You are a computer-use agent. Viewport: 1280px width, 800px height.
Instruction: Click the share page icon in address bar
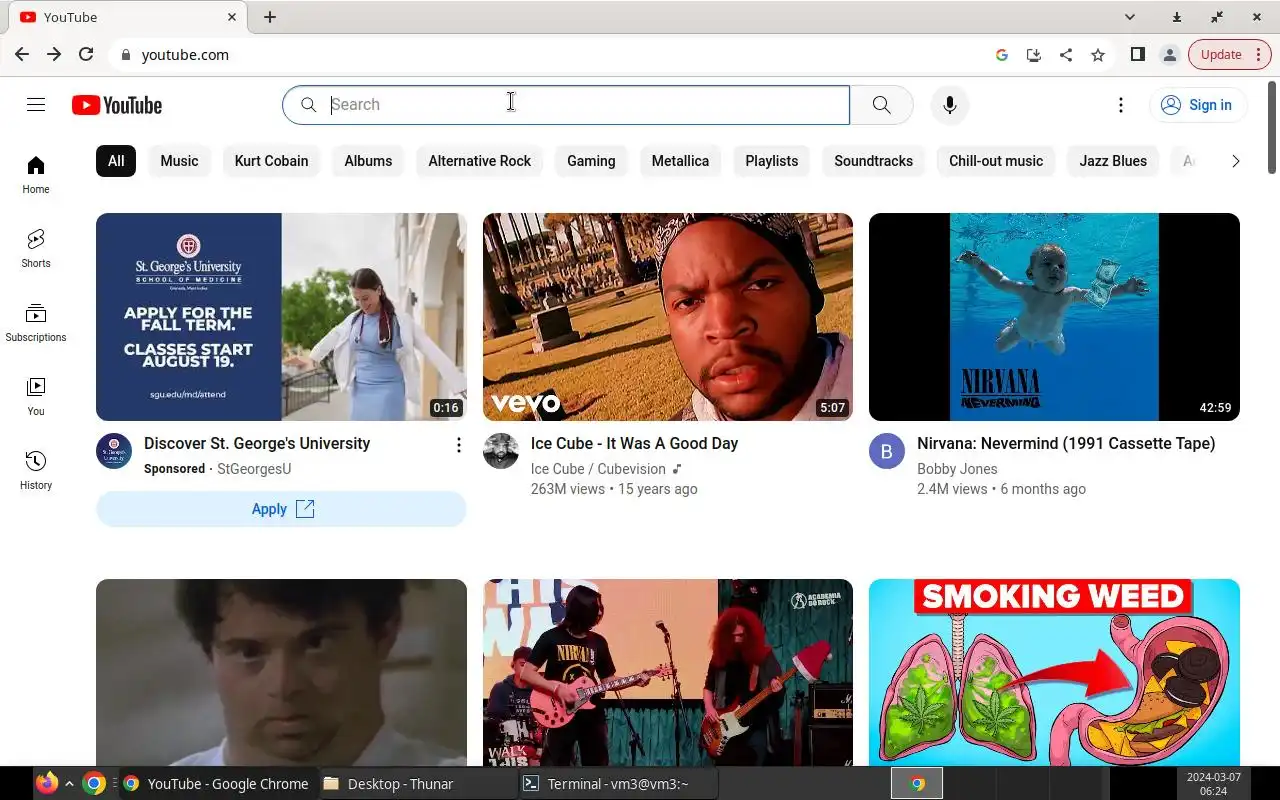pos(1066,55)
